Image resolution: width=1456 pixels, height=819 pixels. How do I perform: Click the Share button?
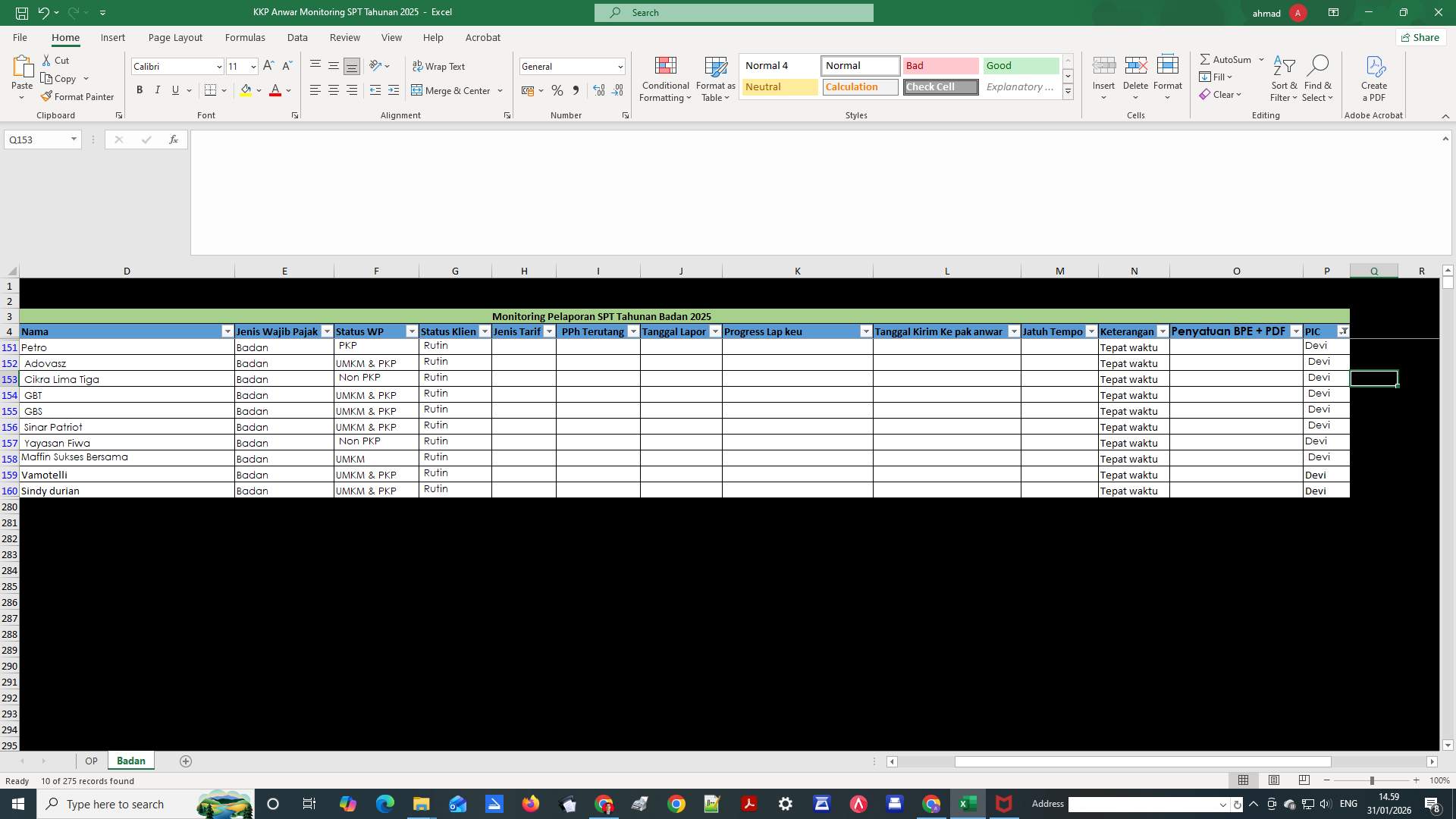[1420, 37]
